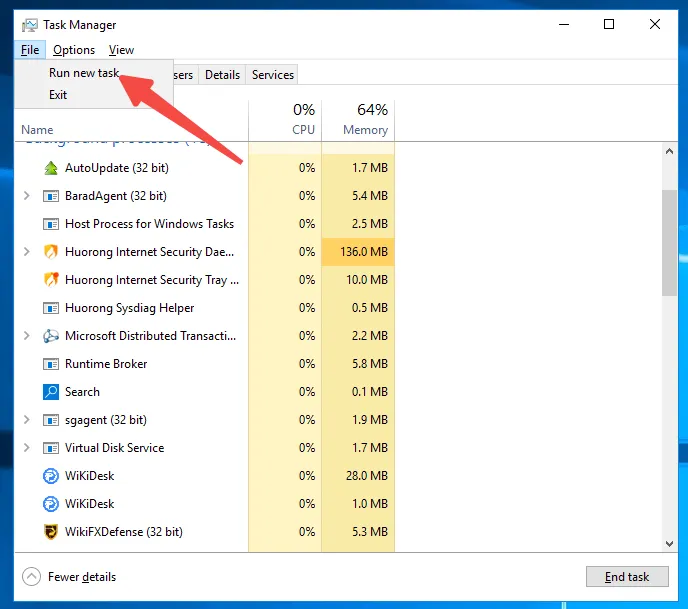Image resolution: width=688 pixels, height=609 pixels.
Task: Click the 1.9 MB memory value for sgagent
Action: (x=358, y=420)
